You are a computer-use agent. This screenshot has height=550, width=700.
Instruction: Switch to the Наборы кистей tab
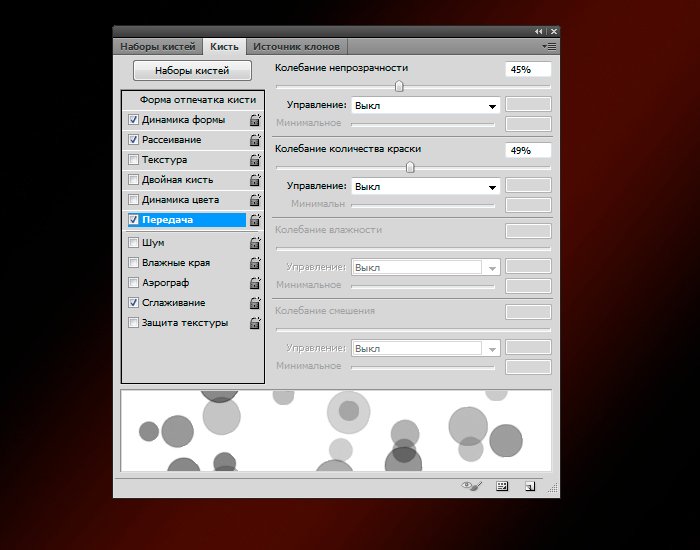pyautogui.click(x=157, y=46)
